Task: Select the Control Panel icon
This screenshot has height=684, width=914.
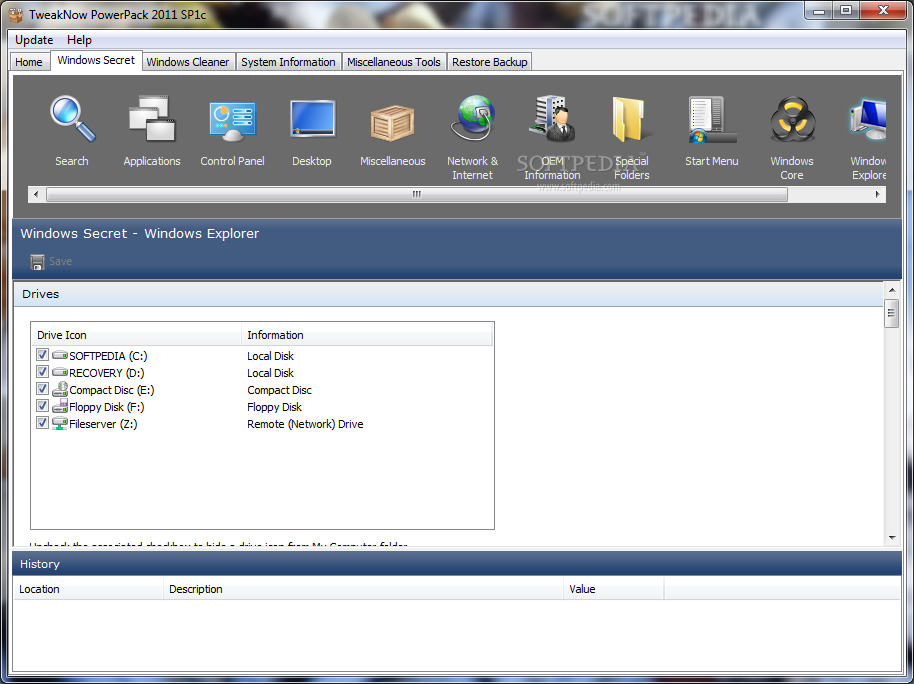Action: (x=232, y=121)
